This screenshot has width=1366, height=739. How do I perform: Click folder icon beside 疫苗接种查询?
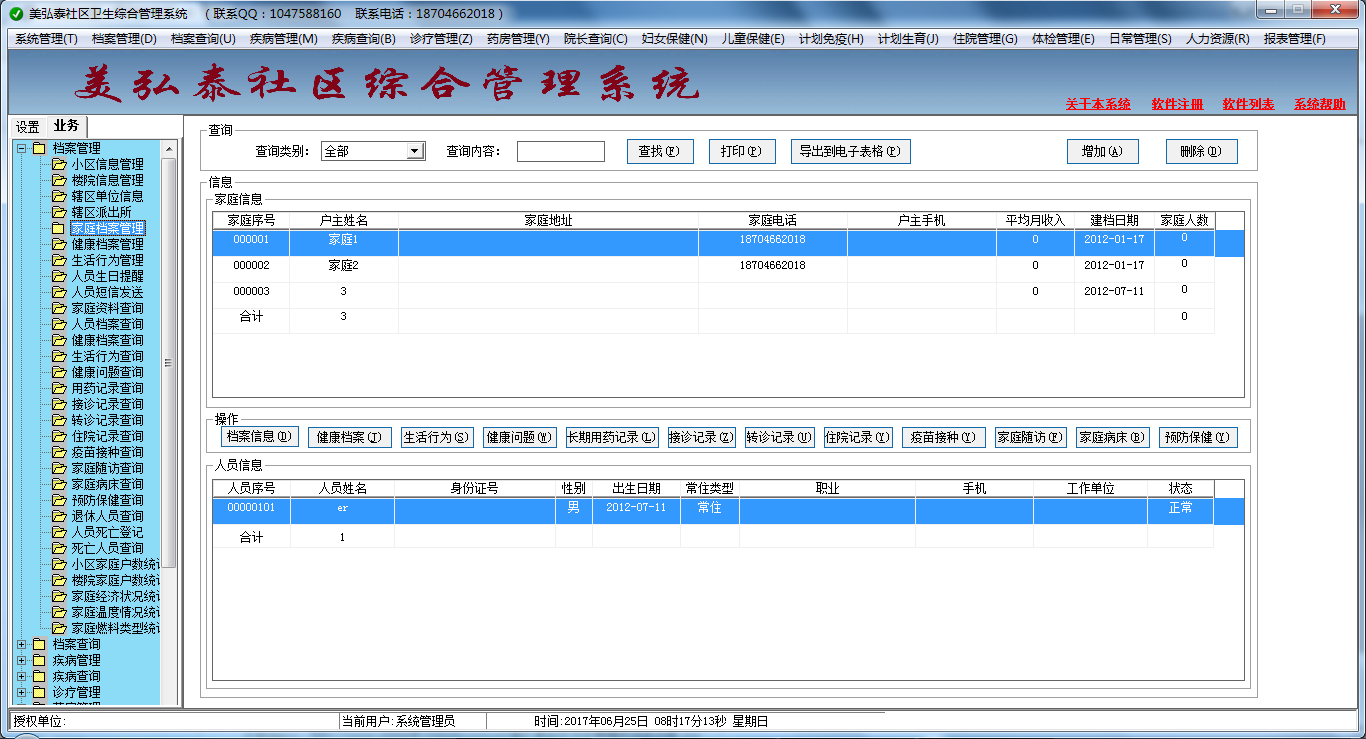pyautogui.click(x=59, y=452)
